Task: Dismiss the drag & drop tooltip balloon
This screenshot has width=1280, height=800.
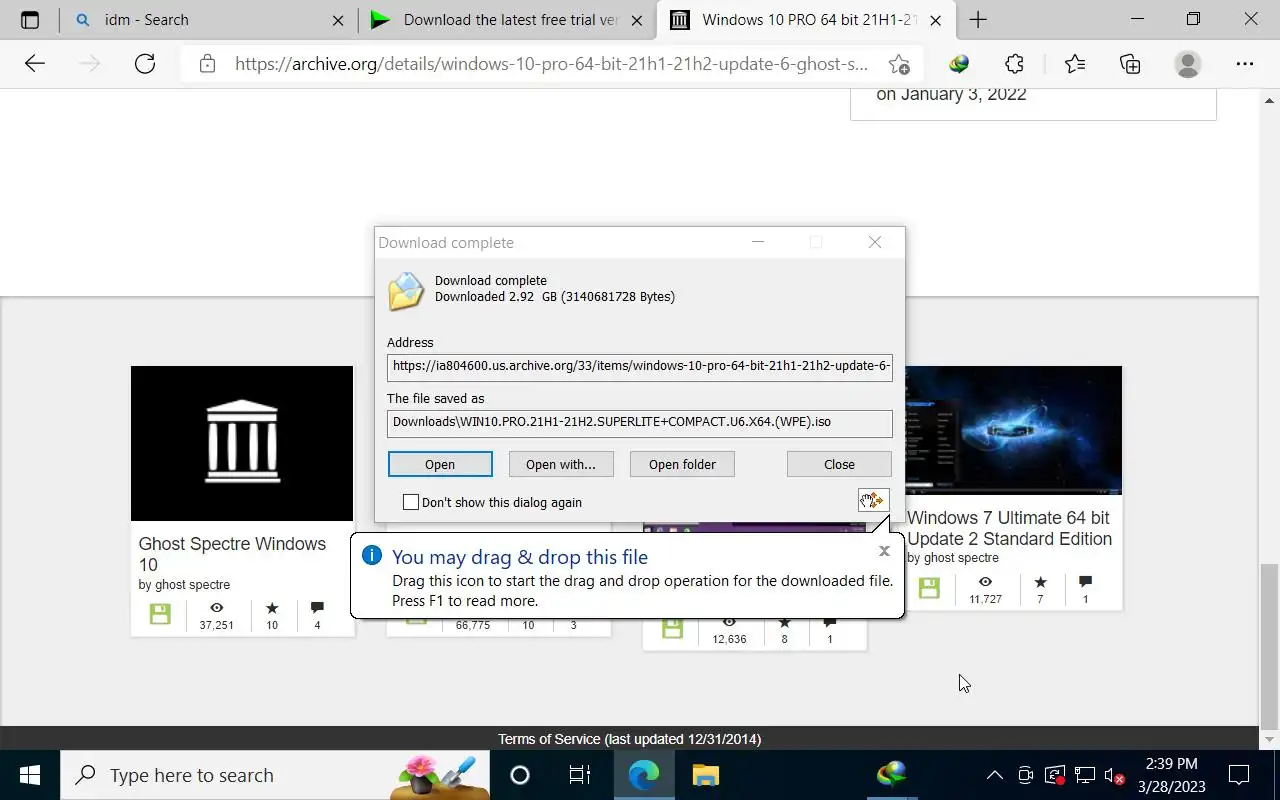Action: tap(884, 551)
